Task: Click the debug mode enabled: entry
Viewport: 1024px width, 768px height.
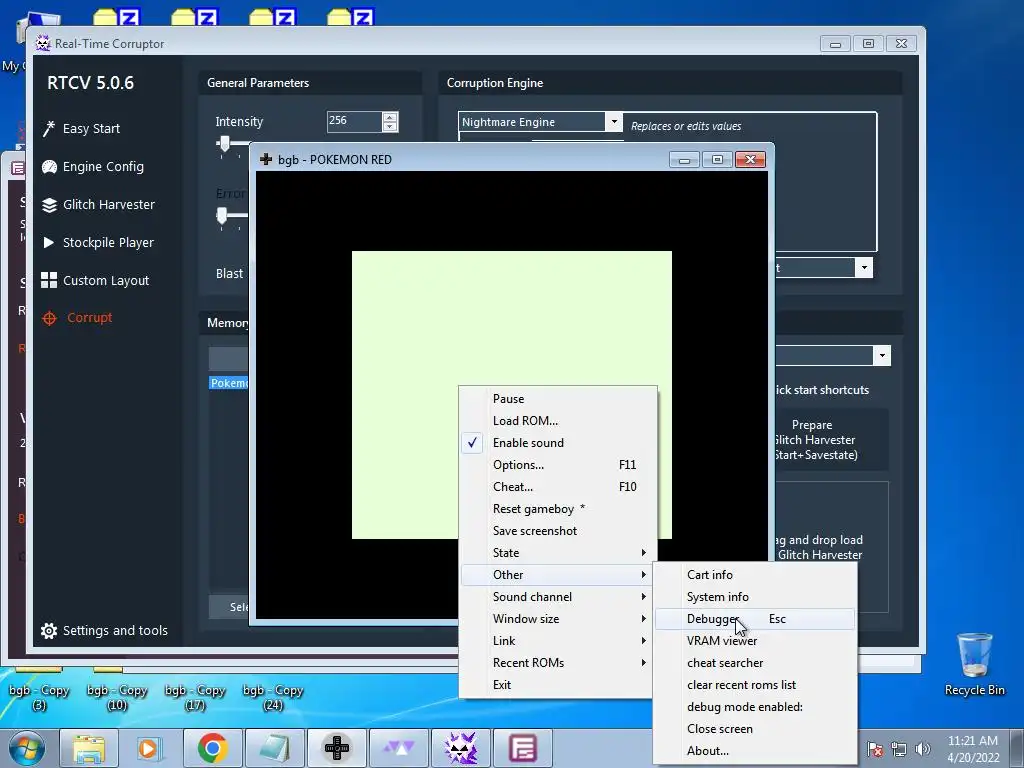Action: (x=755, y=707)
